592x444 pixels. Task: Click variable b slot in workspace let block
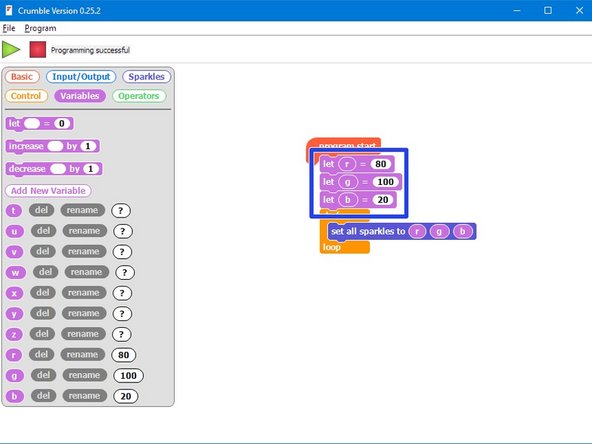(x=348, y=200)
